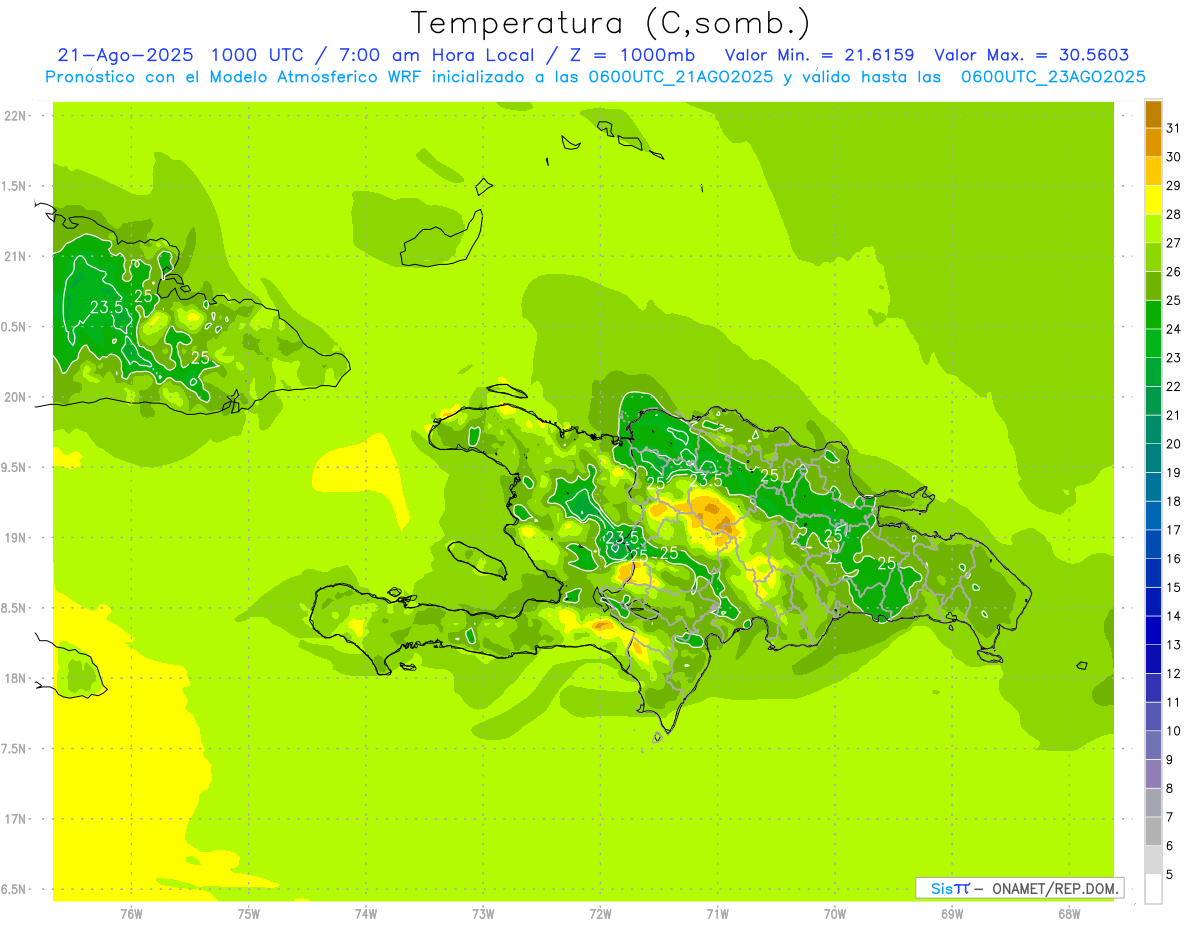
Task: Click the title 'Temperatura (C,somb.)'
Action: (611, 23)
